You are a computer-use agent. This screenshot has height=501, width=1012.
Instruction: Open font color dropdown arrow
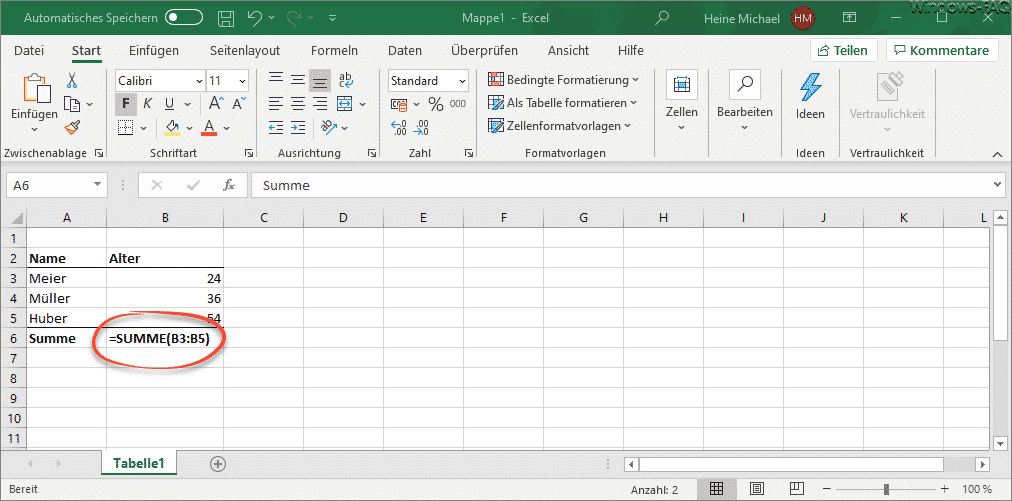227,128
